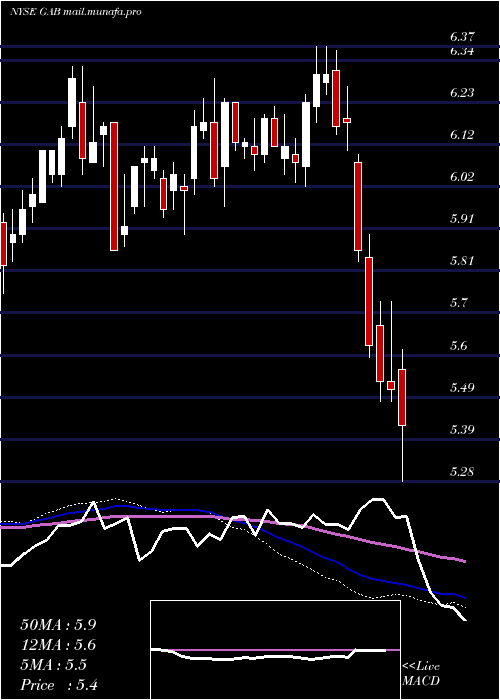This screenshot has width=500, height=700.
Task: Select the 5.91 price axis label
Action: coord(462,219)
